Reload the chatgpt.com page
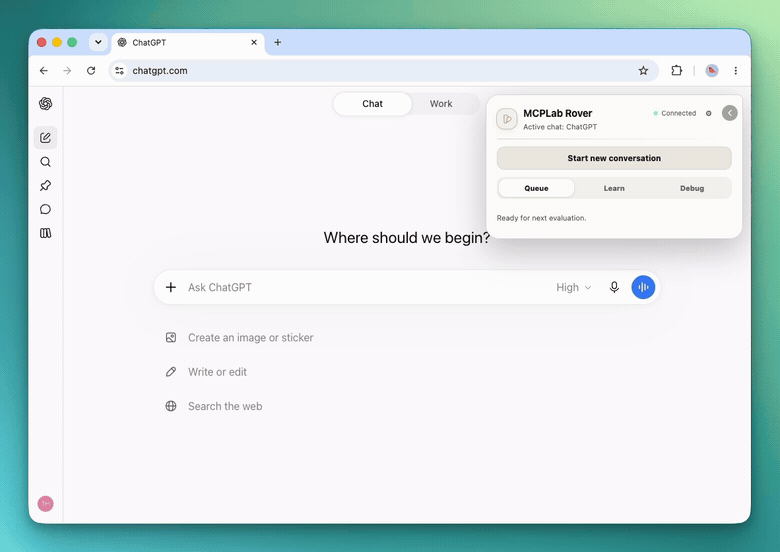 [91, 71]
